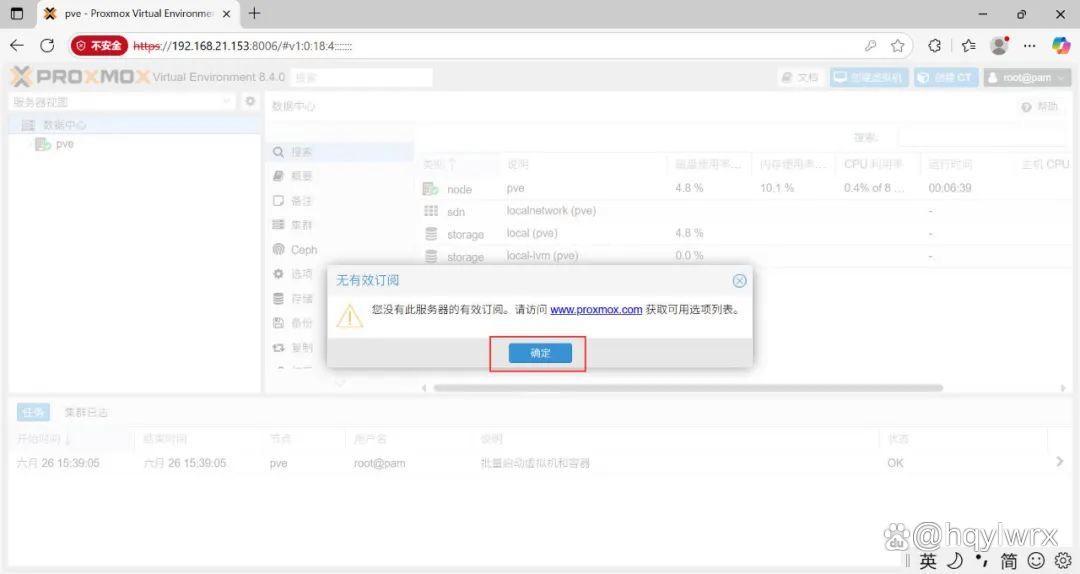Click the local (pve) storage entry

[532, 233]
